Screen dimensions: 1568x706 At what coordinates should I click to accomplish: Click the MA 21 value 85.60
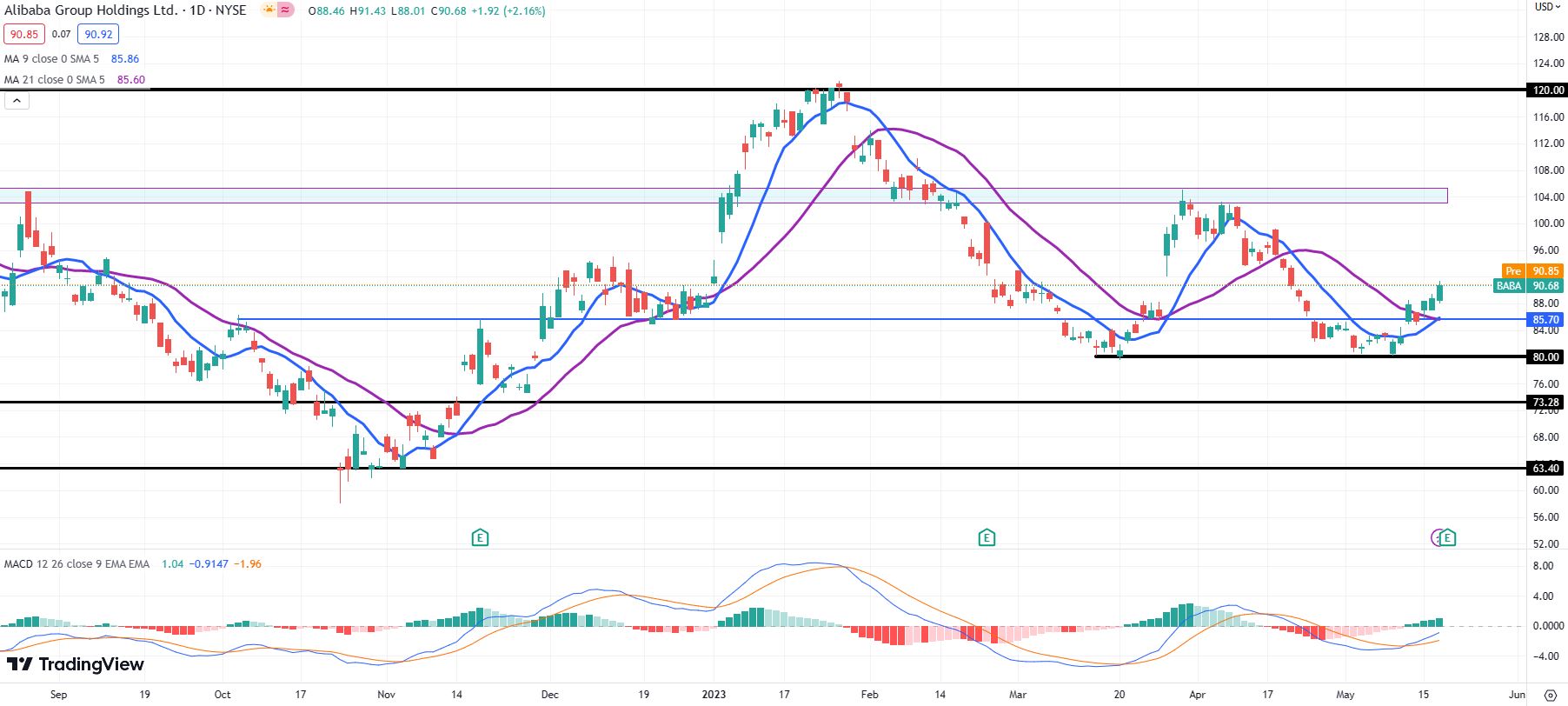coord(131,80)
